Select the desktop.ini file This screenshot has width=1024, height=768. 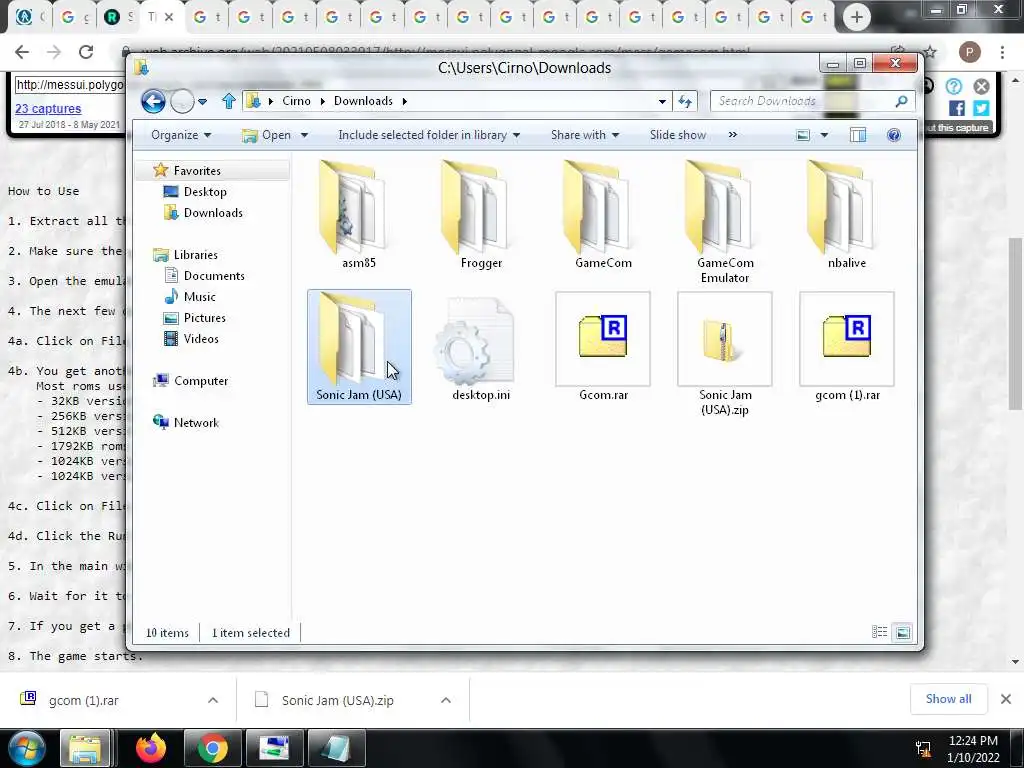click(481, 348)
